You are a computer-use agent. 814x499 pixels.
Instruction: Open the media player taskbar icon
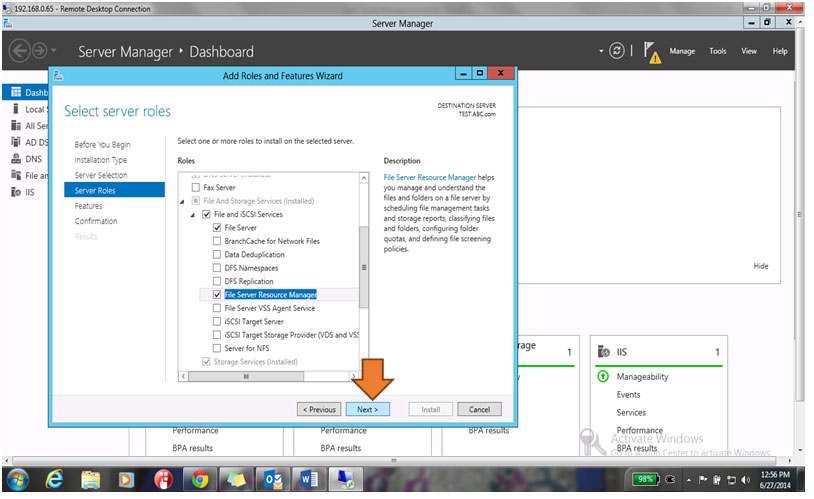tap(126, 480)
